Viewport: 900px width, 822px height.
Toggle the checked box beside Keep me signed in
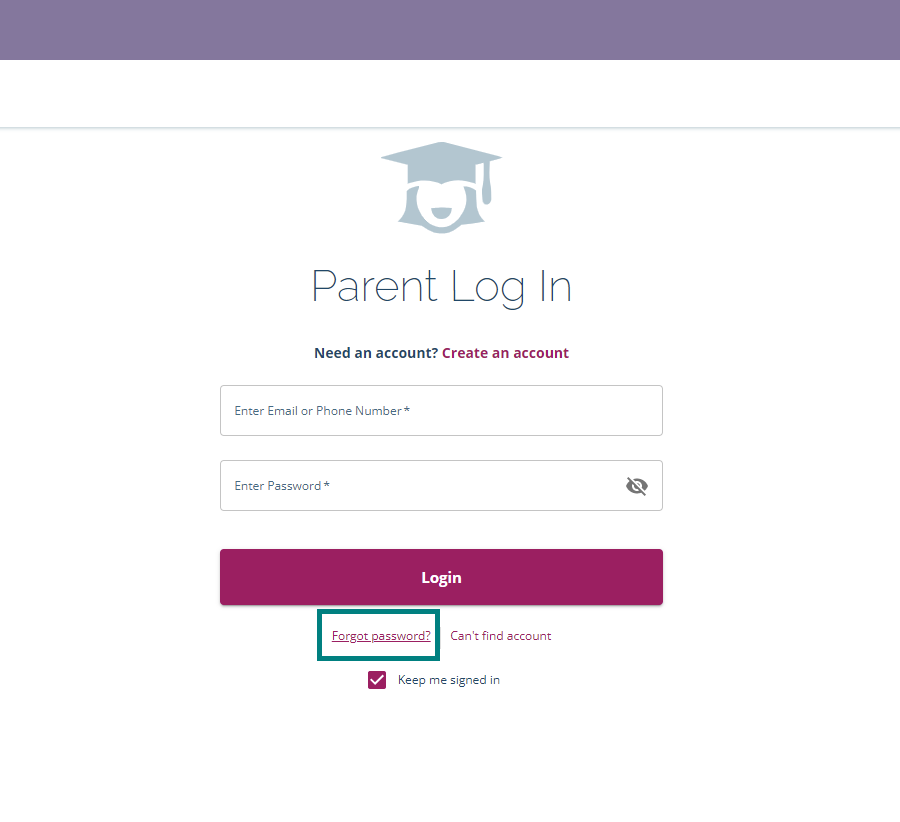tap(377, 679)
